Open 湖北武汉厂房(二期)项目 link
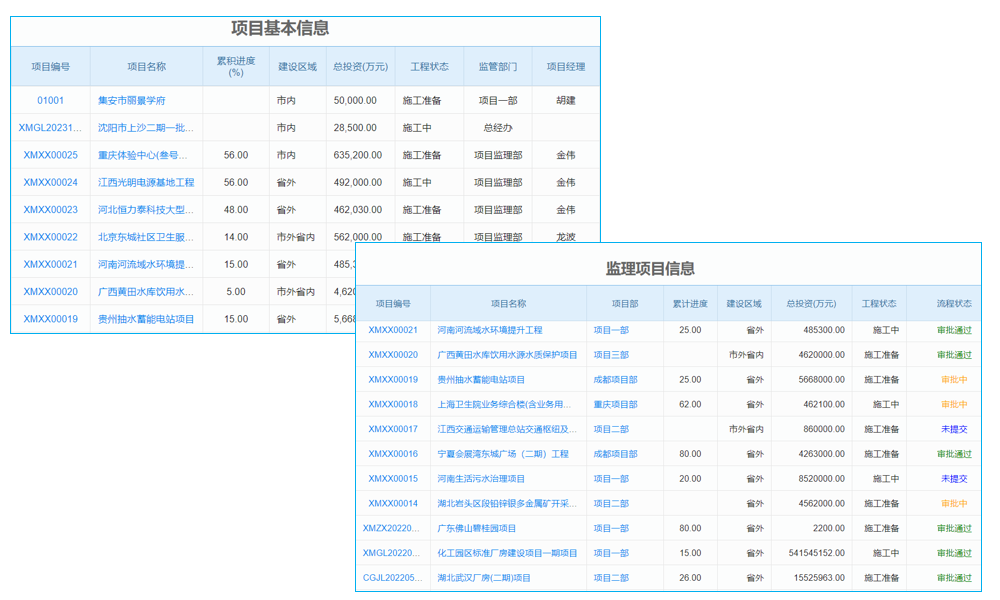This screenshot has width=1000, height=600. (486, 577)
